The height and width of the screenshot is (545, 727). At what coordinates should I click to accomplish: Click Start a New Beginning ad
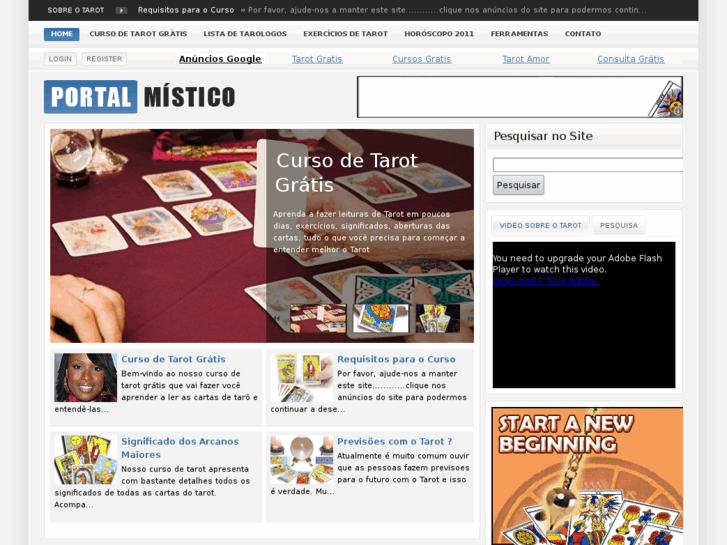point(587,476)
